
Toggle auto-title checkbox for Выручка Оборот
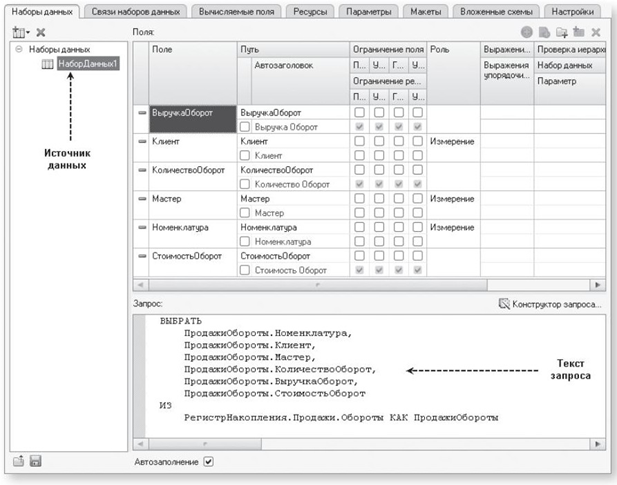[245, 127]
